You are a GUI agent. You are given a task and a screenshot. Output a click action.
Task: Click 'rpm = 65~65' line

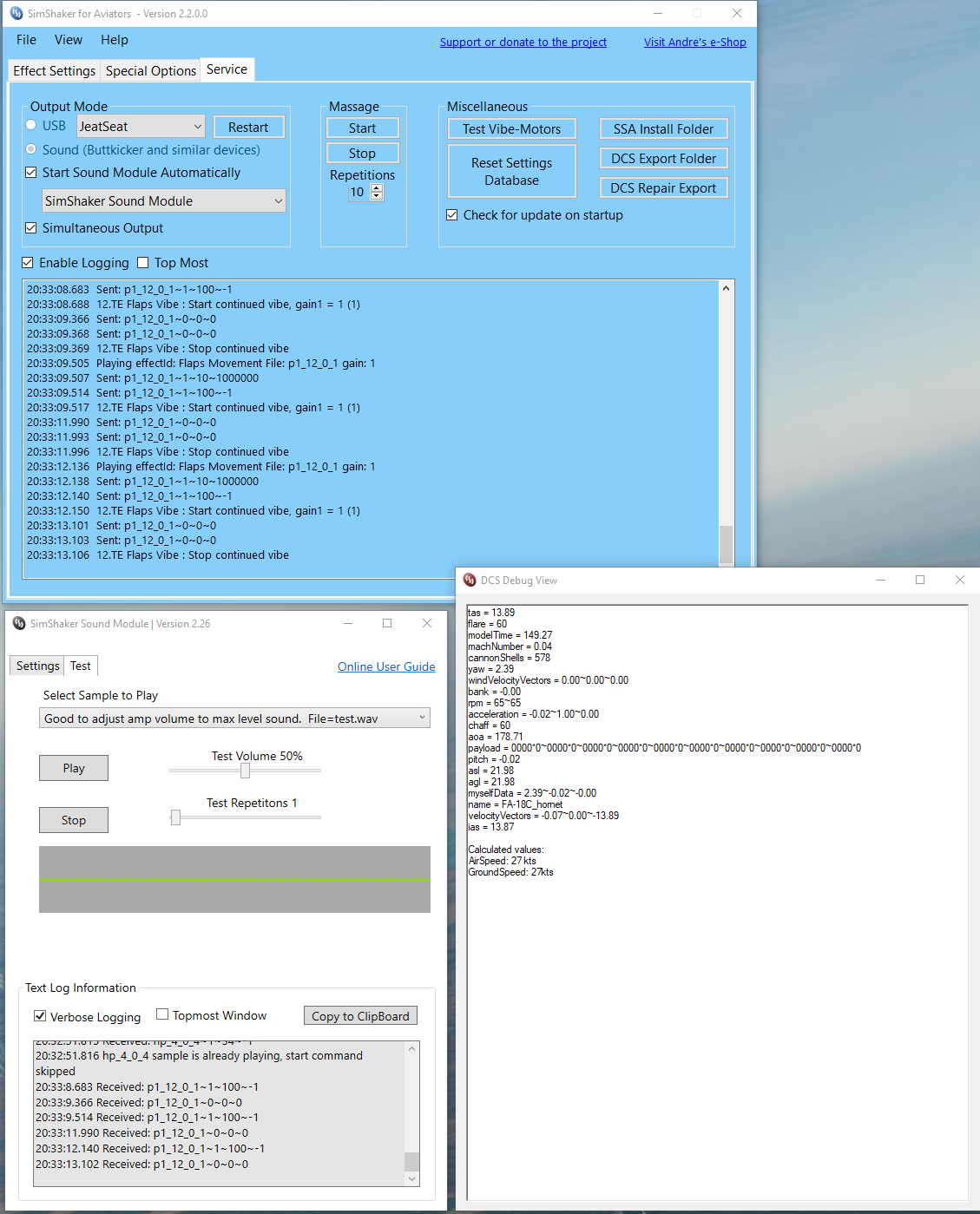click(x=495, y=703)
